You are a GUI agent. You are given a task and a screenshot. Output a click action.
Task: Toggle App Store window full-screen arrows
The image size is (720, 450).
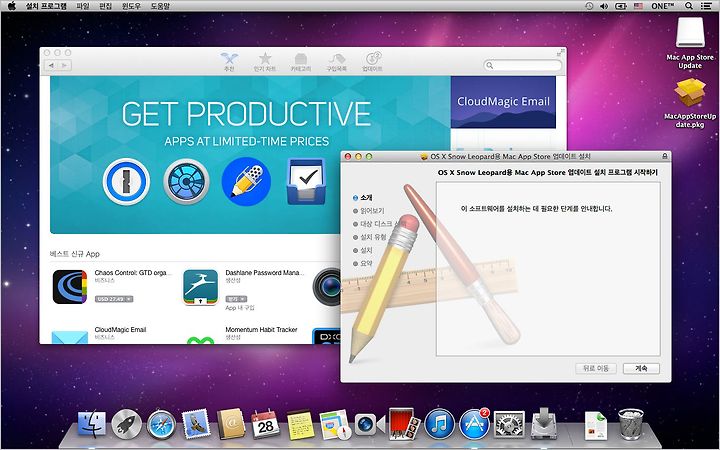(x=561, y=52)
